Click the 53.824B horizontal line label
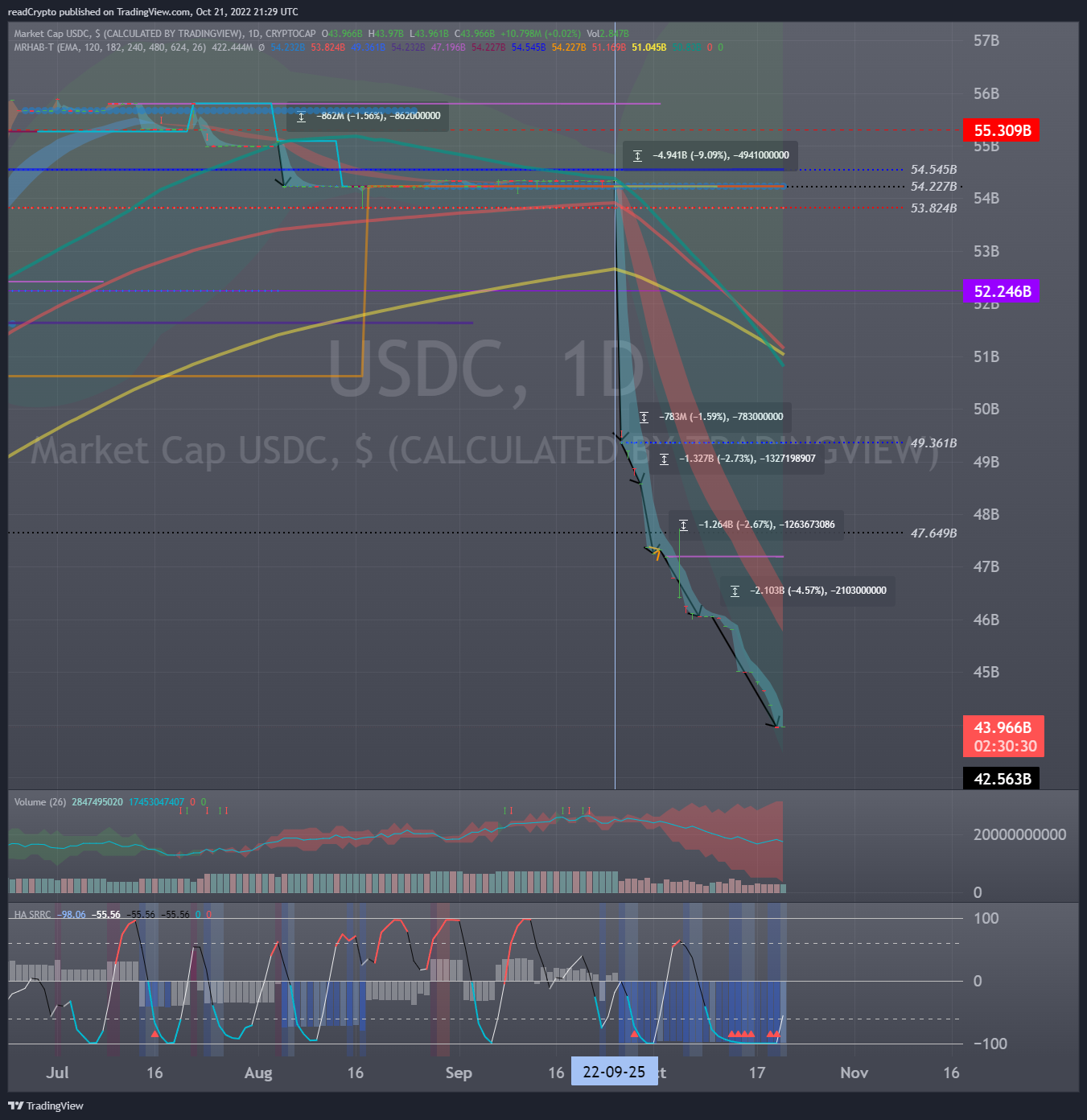Screen dimensions: 1087x1120 (934, 208)
